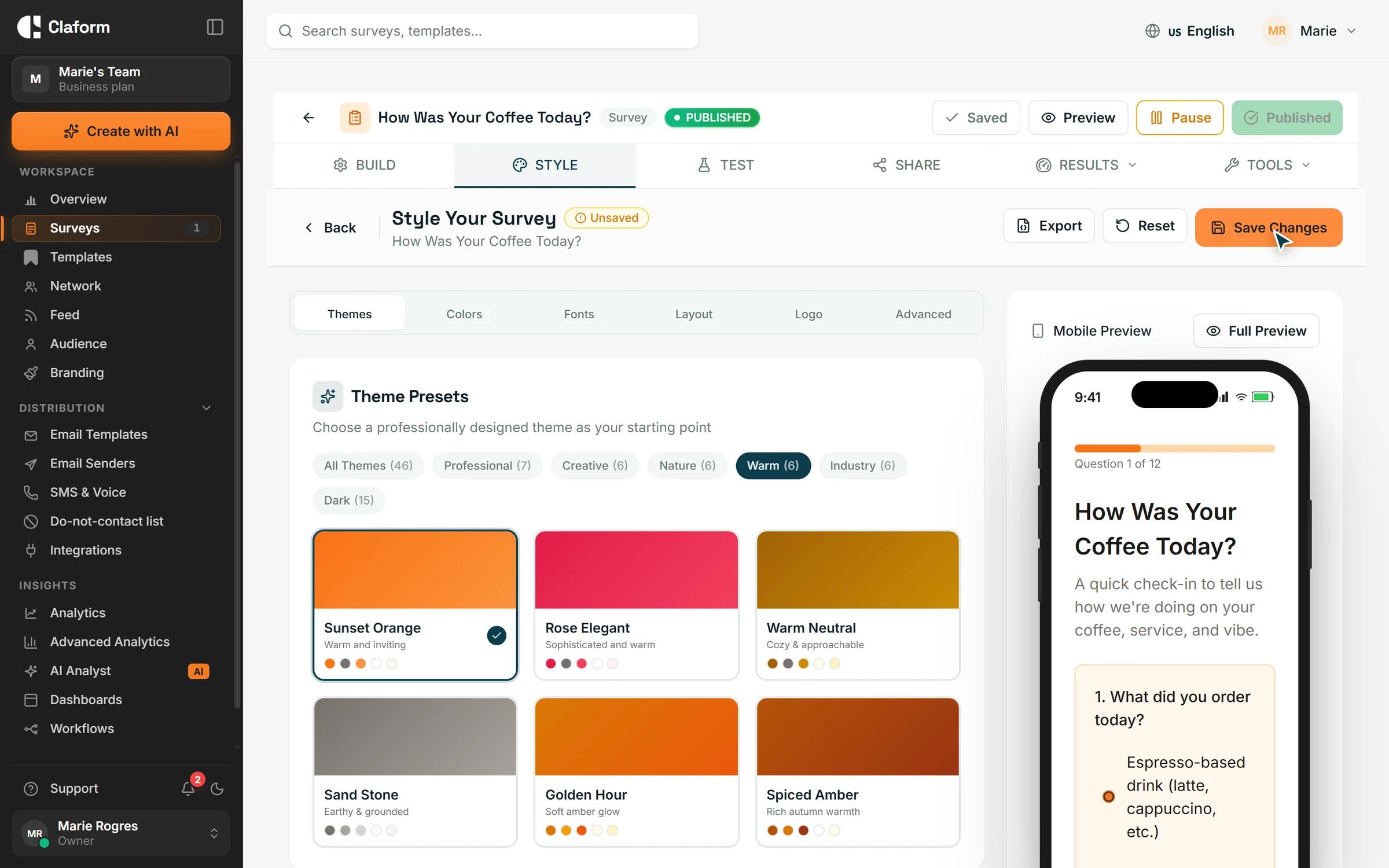Open the Marie user menu
Screen dimensions: 1389x868
point(1309,31)
